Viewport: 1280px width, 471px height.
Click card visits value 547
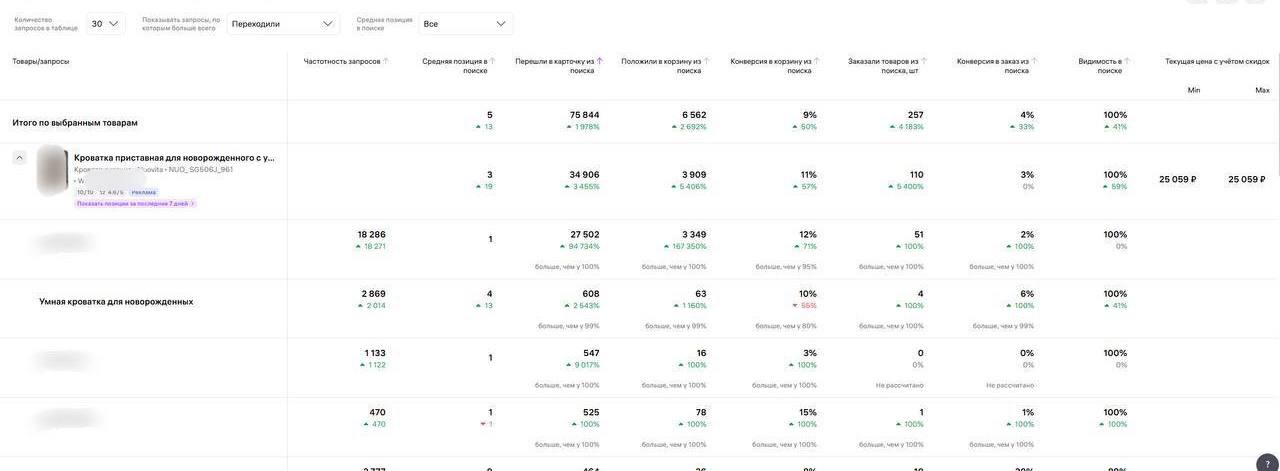[x=591, y=353]
